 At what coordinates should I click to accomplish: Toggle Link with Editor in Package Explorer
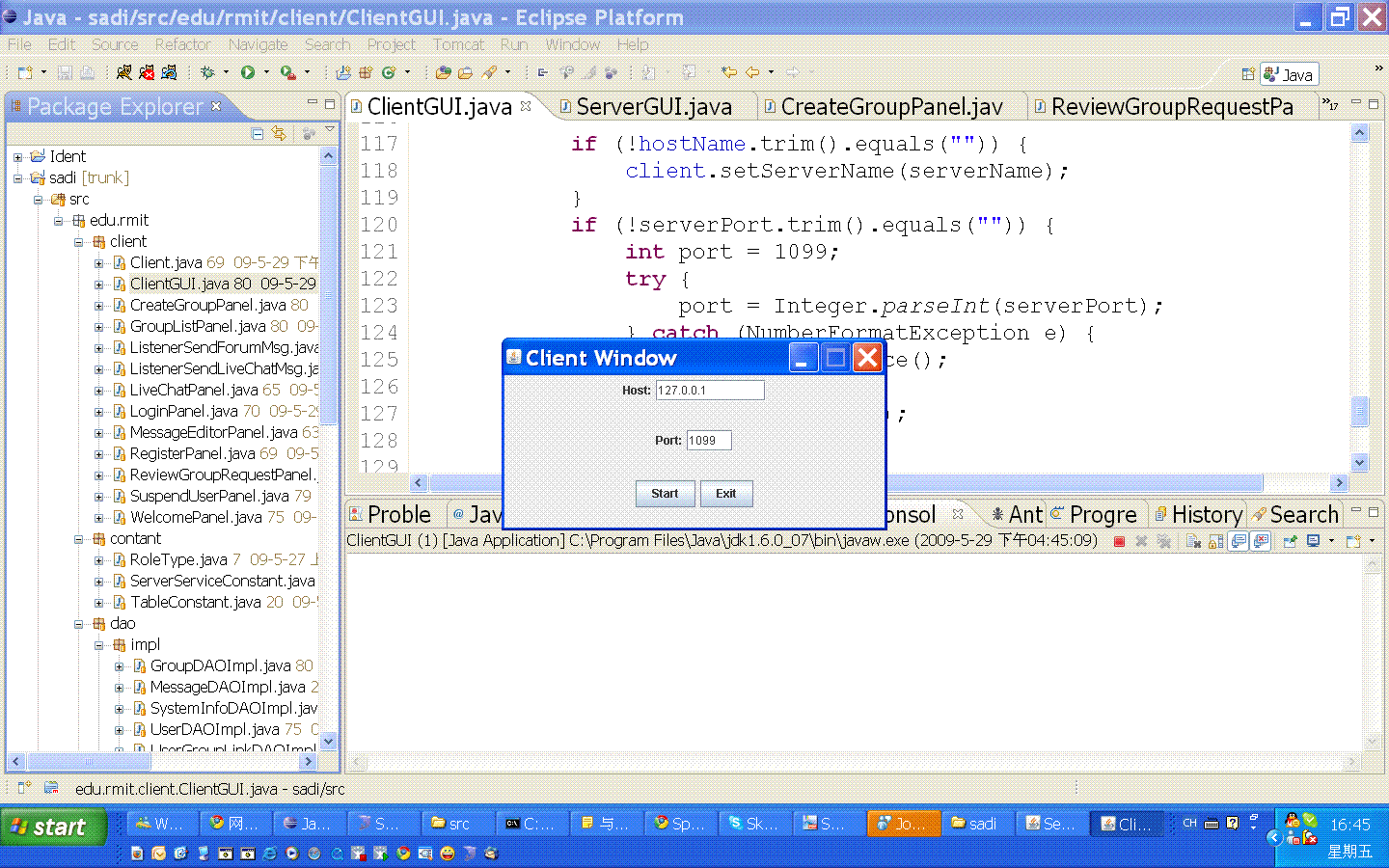pos(279,134)
